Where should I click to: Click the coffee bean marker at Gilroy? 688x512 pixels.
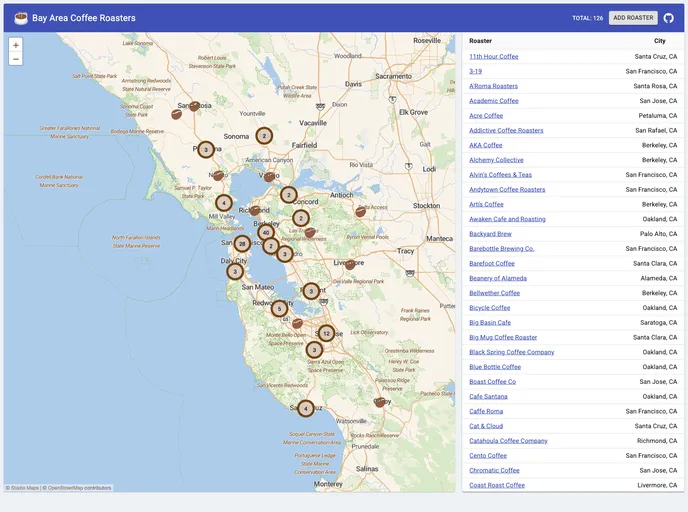380,402
